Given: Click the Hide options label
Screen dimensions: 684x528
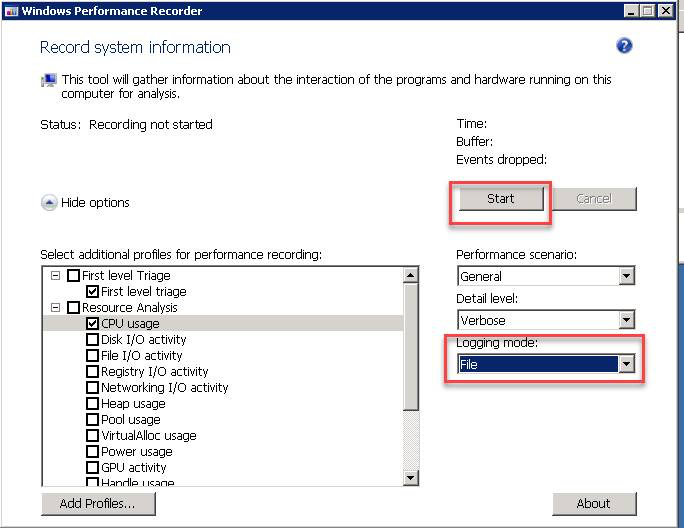Looking at the screenshot, I should coord(95,202).
